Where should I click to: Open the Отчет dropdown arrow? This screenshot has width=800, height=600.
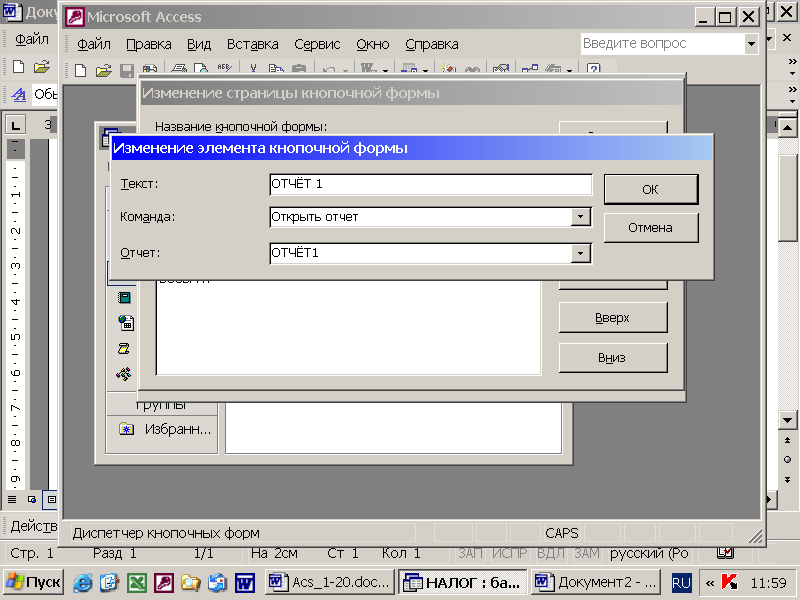pos(581,253)
